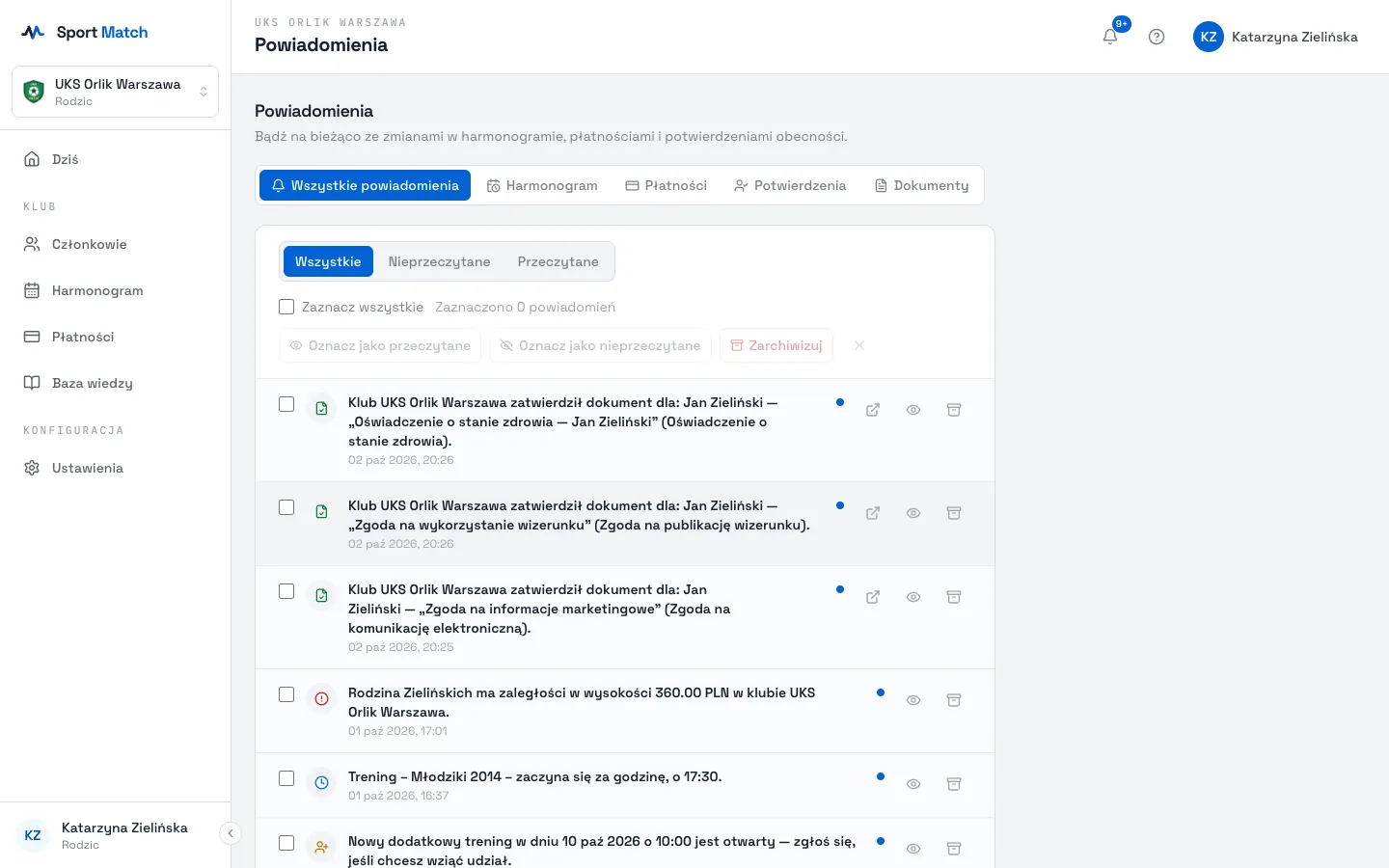Image resolution: width=1389 pixels, height=868 pixels.
Task: Switch to the Dokumenty tab
Action: [x=921, y=185]
